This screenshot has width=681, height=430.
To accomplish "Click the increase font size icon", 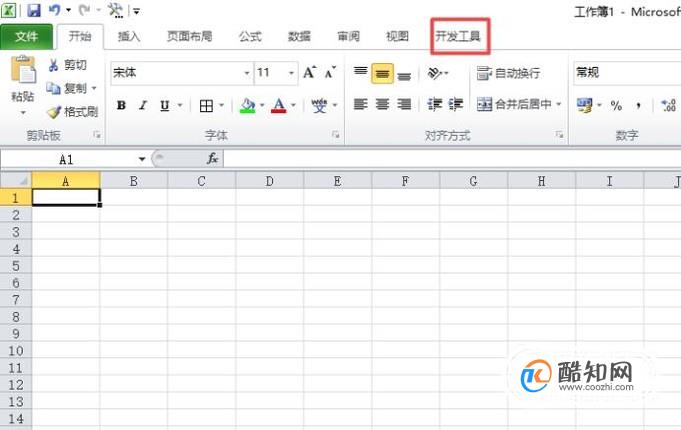I will click(x=310, y=73).
